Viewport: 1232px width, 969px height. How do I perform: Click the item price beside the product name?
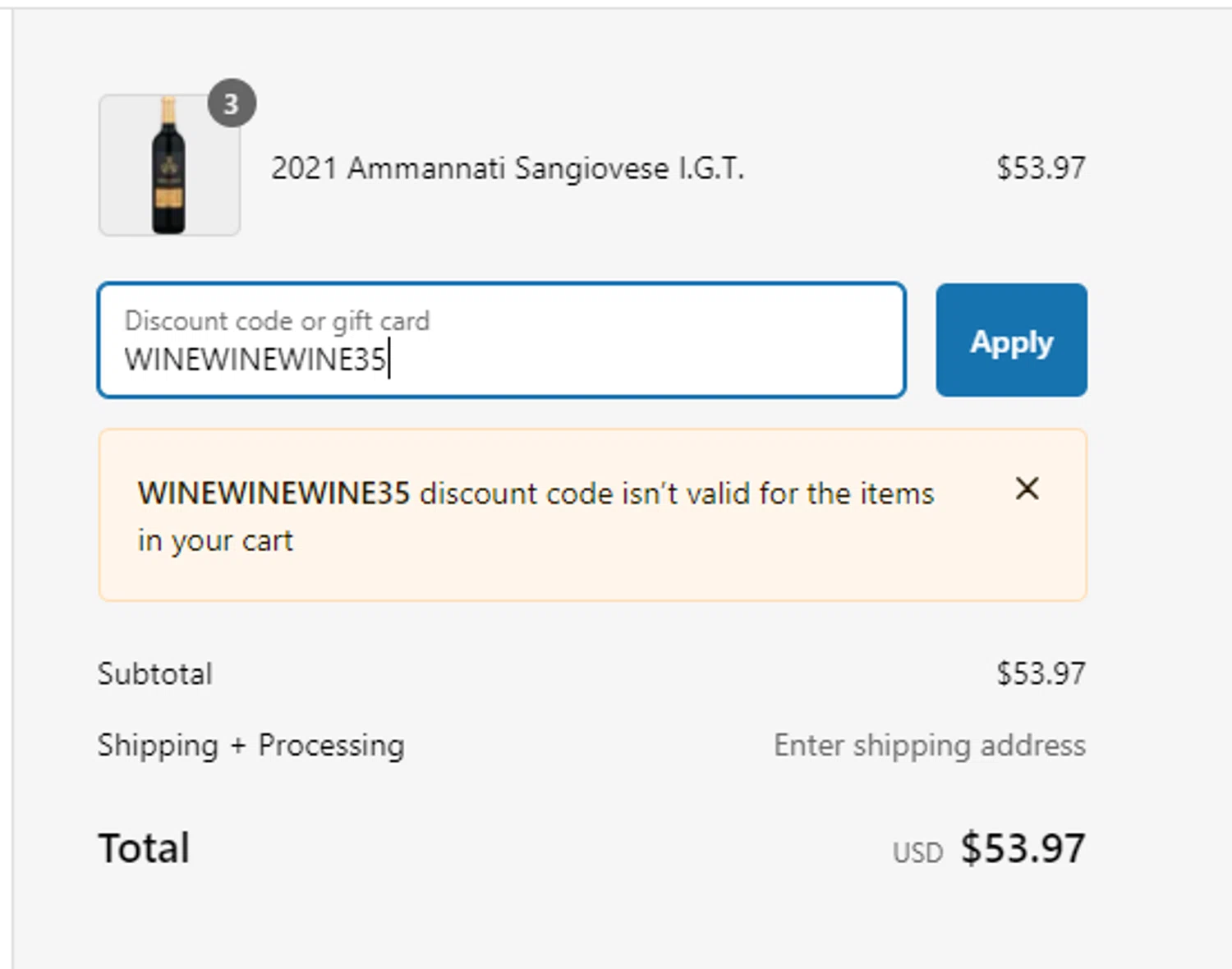pyautogui.click(x=1041, y=168)
